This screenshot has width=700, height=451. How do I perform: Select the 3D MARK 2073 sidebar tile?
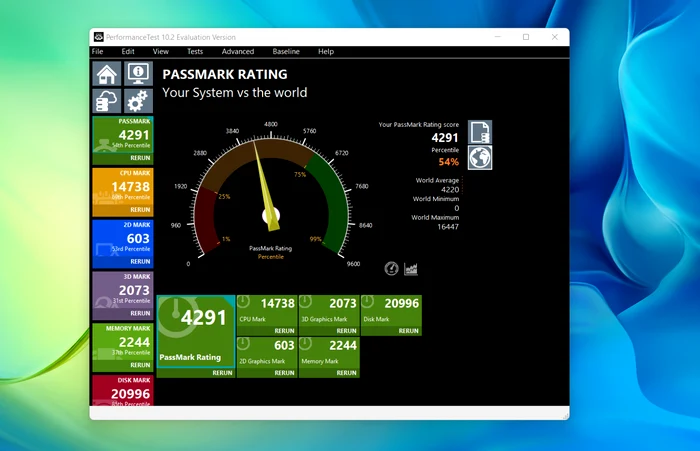123,291
